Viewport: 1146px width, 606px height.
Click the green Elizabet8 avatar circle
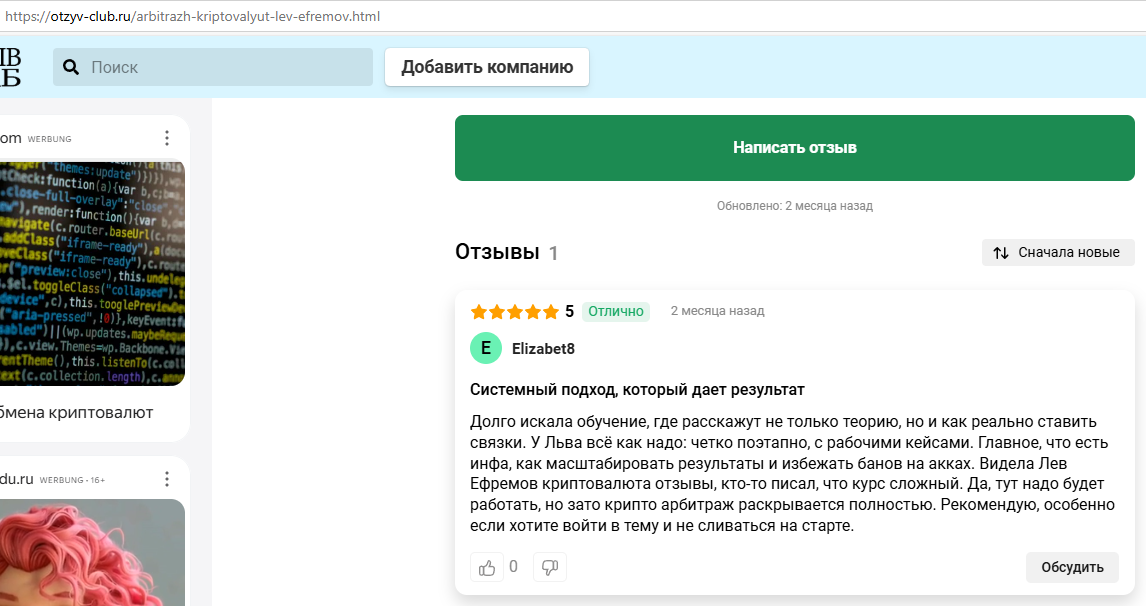pyautogui.click(x=486, y=348)
